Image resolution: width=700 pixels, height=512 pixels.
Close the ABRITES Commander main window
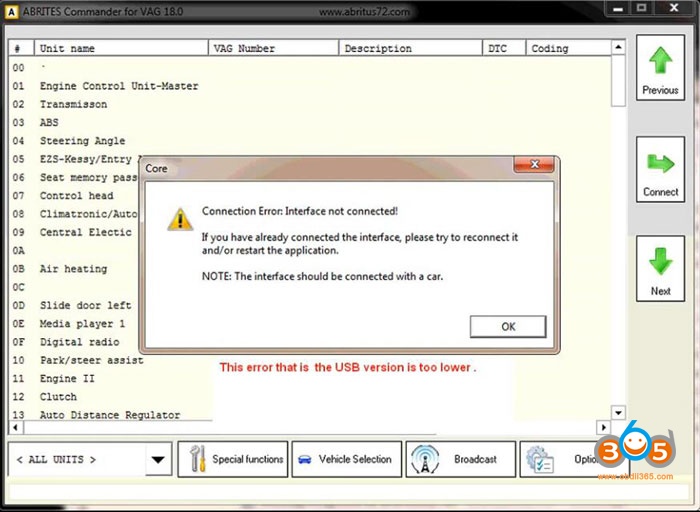click(x=674, y=8)
